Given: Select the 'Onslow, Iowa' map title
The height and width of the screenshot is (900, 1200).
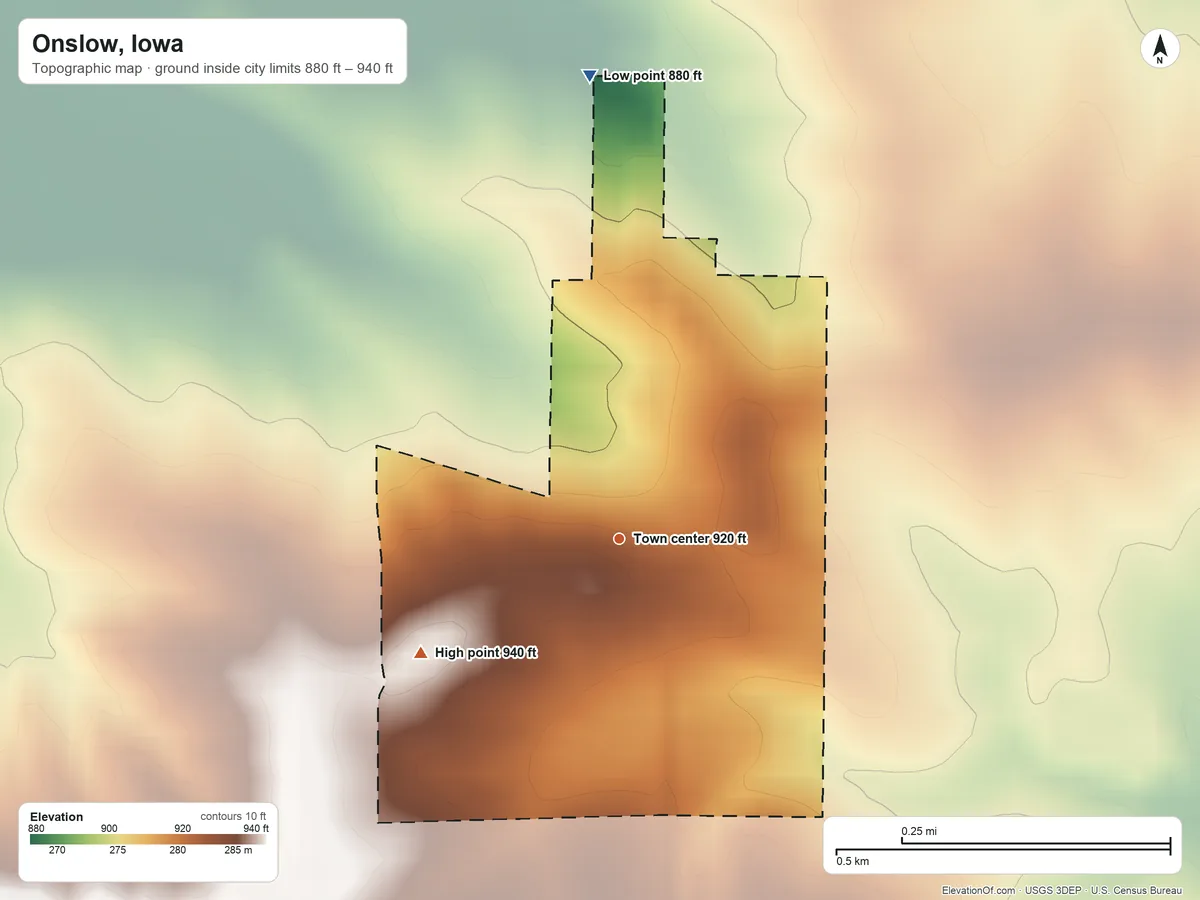Looking at the screenshot, I should click(107, 44).
